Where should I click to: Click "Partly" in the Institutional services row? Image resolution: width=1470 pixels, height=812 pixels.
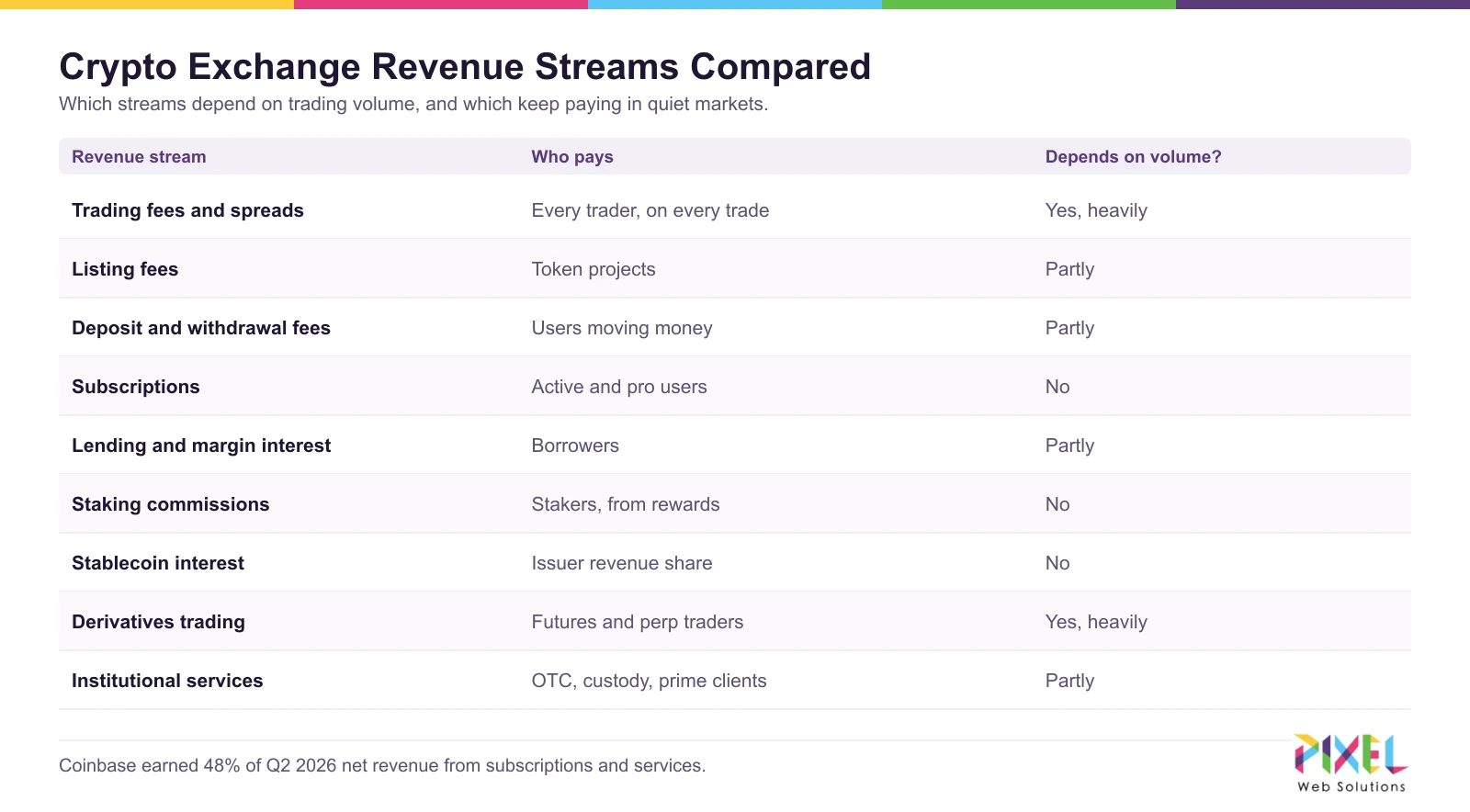1069,681
